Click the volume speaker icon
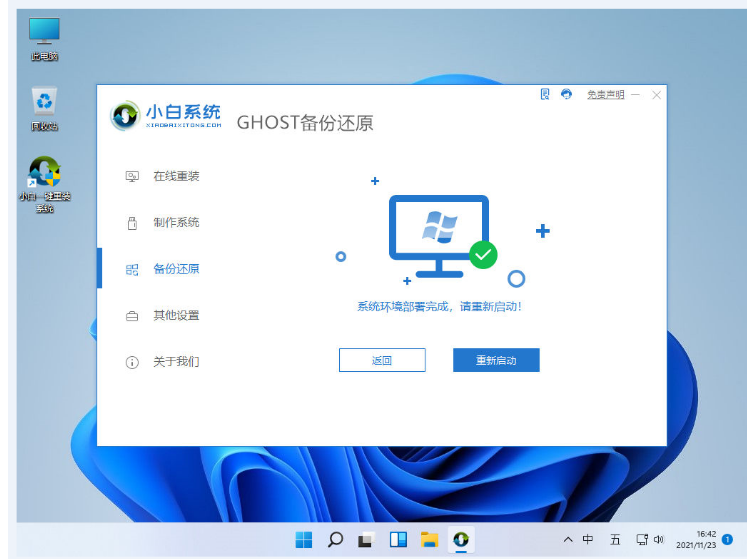This screenshot has height=559, width=747. (x=658, y=539)
